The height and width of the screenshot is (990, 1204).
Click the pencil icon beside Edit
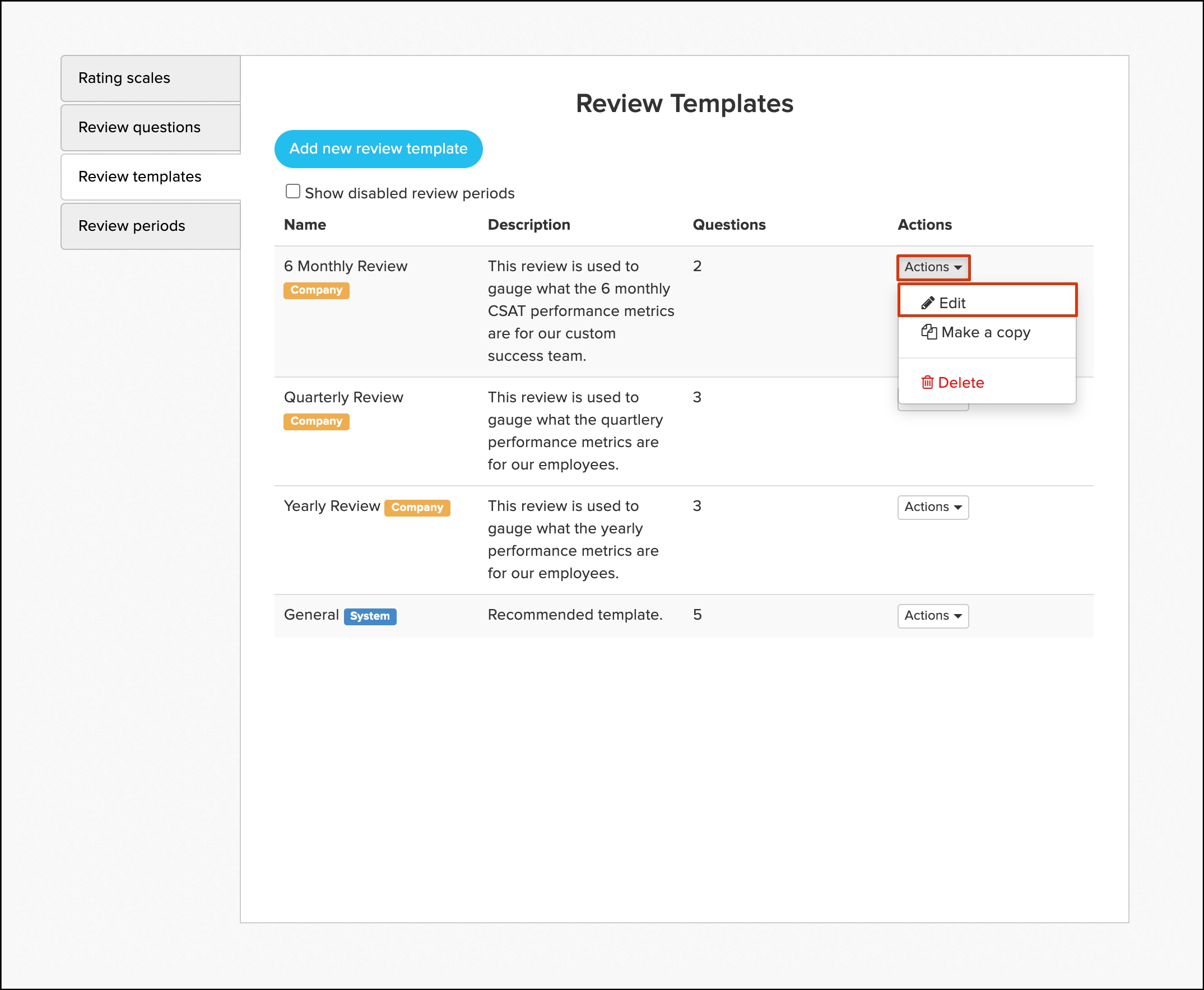(x=927, y=303)
